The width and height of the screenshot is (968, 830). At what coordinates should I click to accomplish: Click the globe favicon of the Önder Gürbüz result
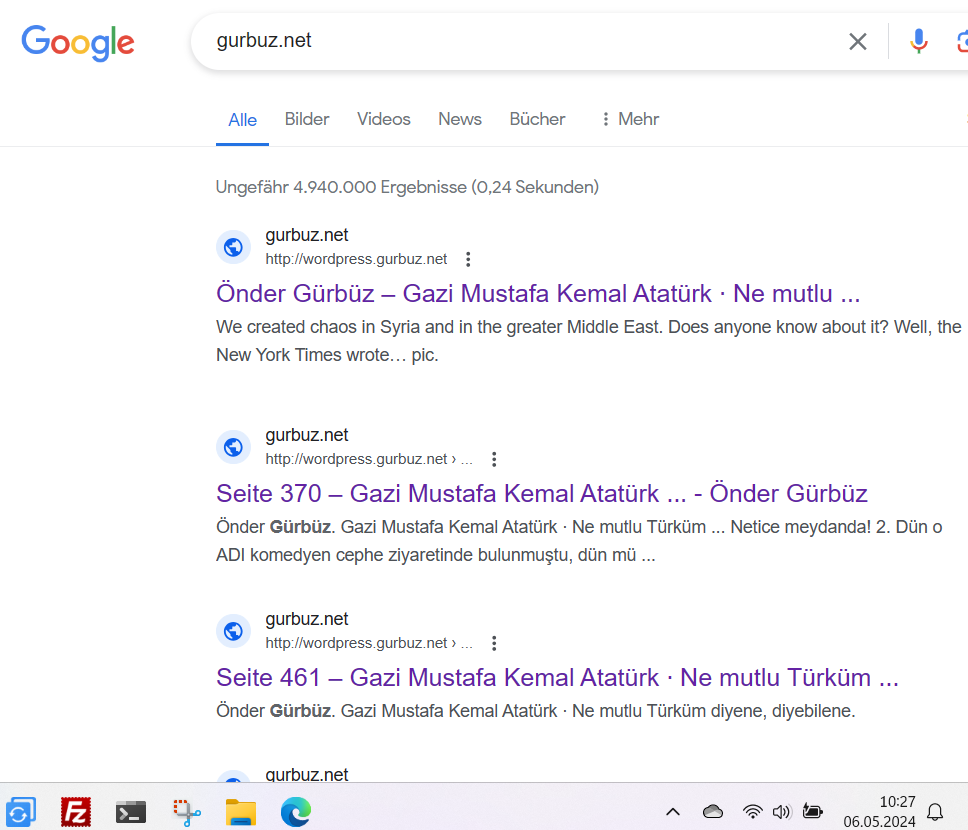[x=233, y=247]
